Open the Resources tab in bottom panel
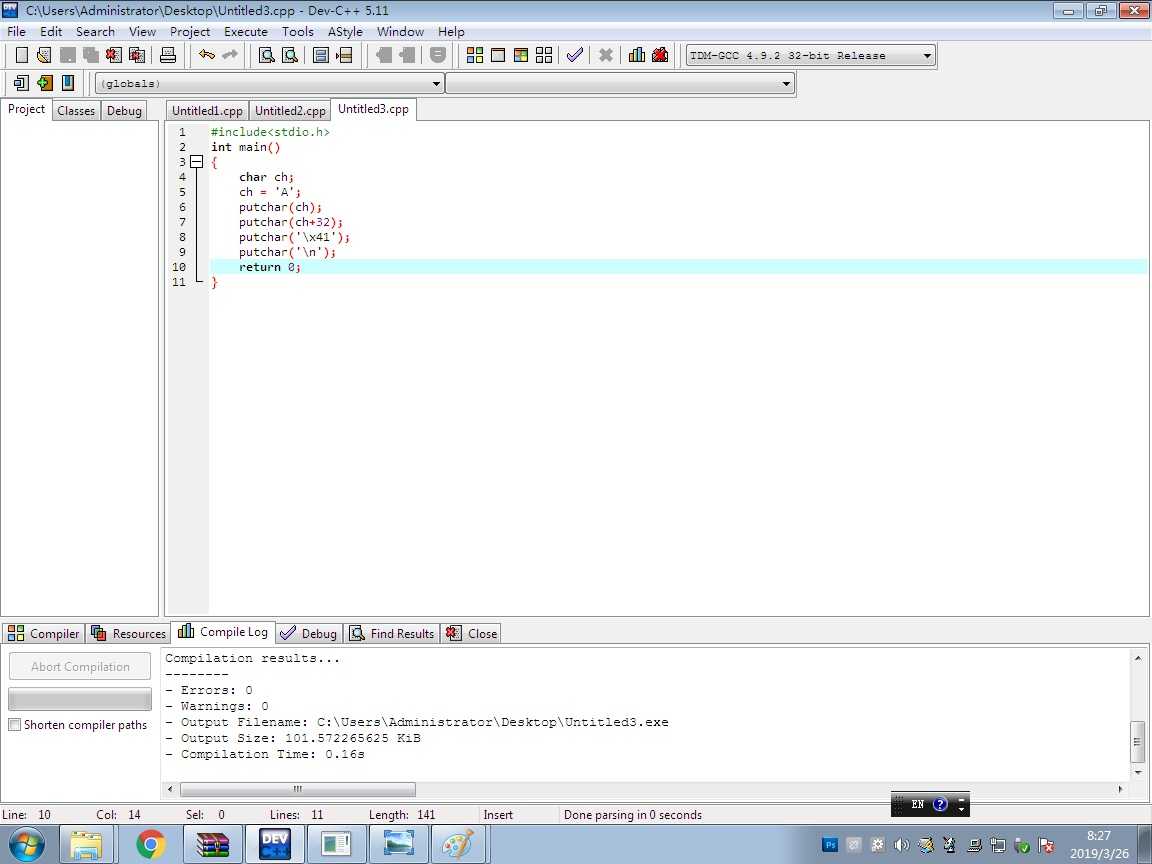Image resolution: width=1152 pixels, height=864 pixels. pyautogui.click(x=129, y=633)
